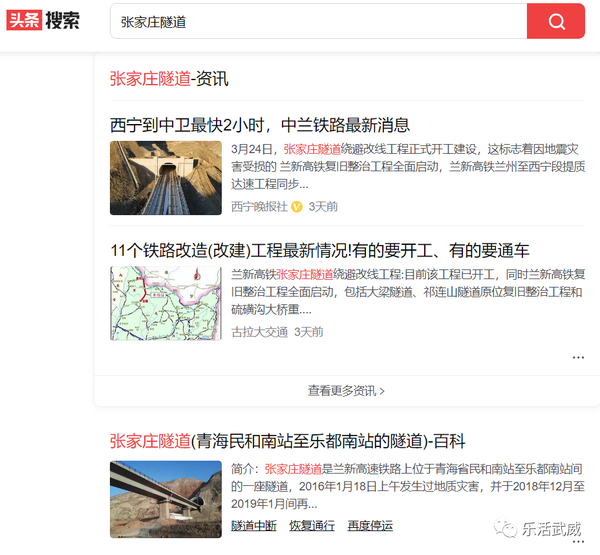
Task: Jump to 再度停运 section link
Action: [x=370, y=526]
